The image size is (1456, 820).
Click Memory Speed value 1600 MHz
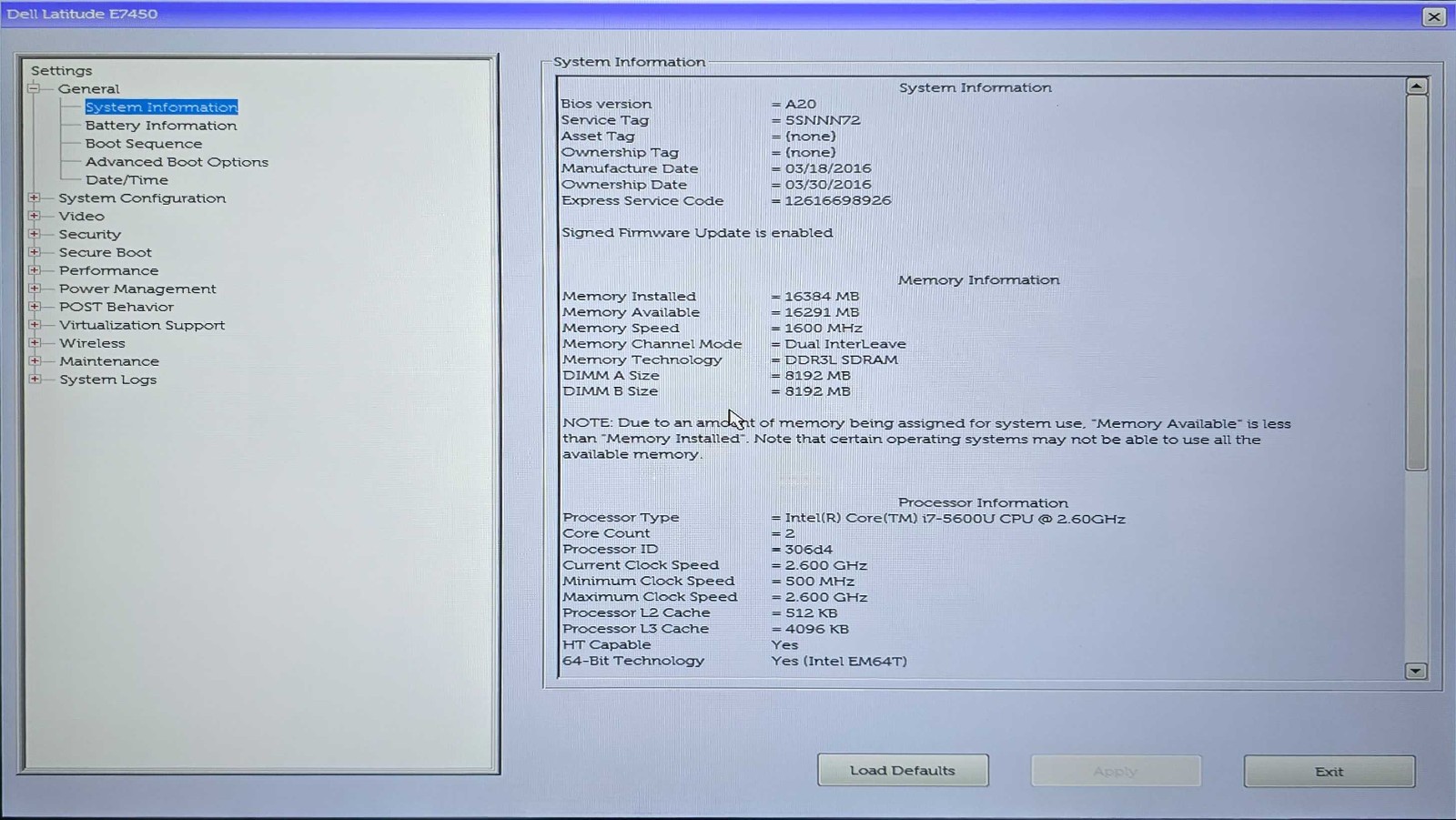point(824,329)
